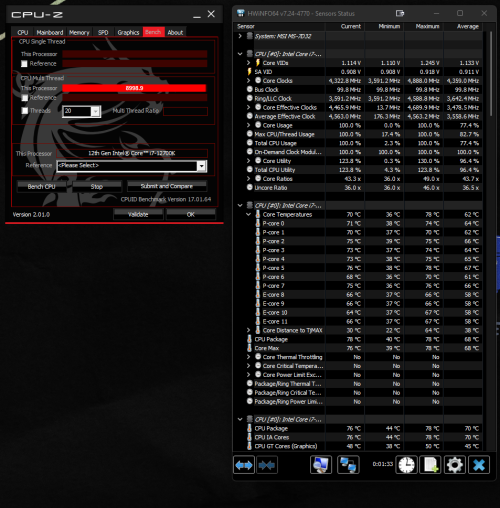
Task: Click This Processor name field i7-12700K
Action: (132, 153)
